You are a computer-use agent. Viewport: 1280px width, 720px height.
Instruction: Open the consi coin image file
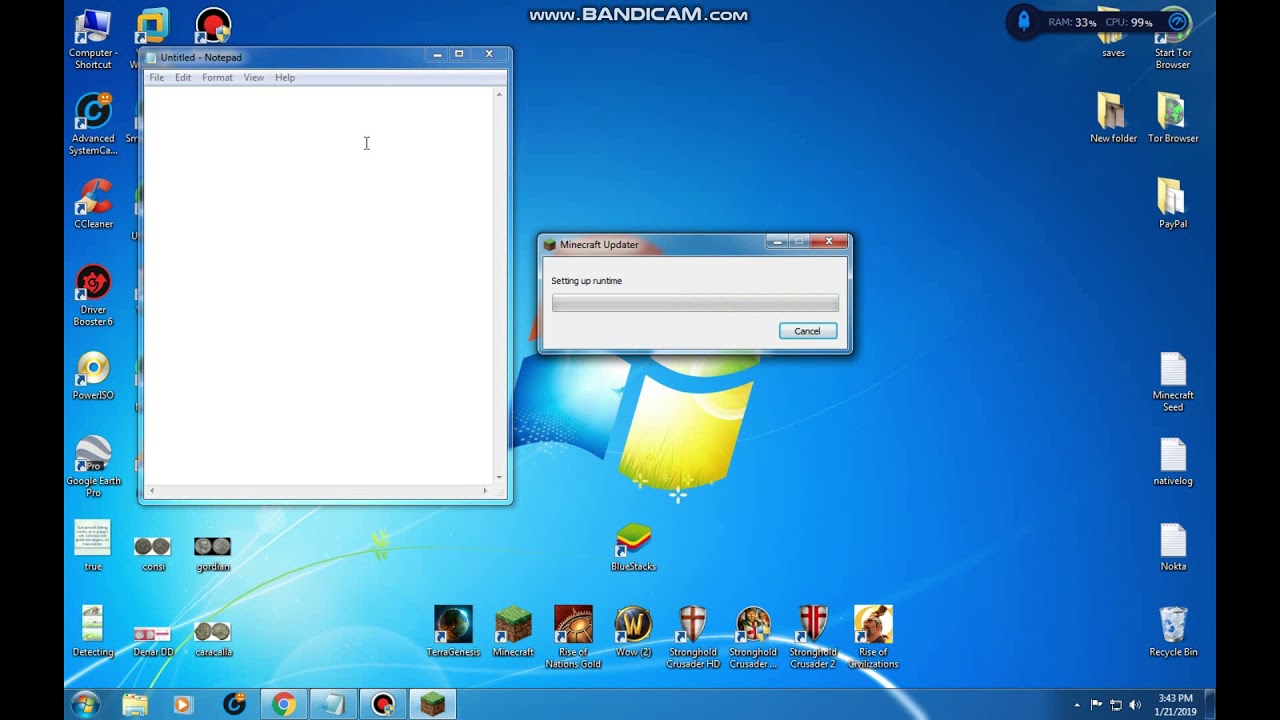click(153, 553)
